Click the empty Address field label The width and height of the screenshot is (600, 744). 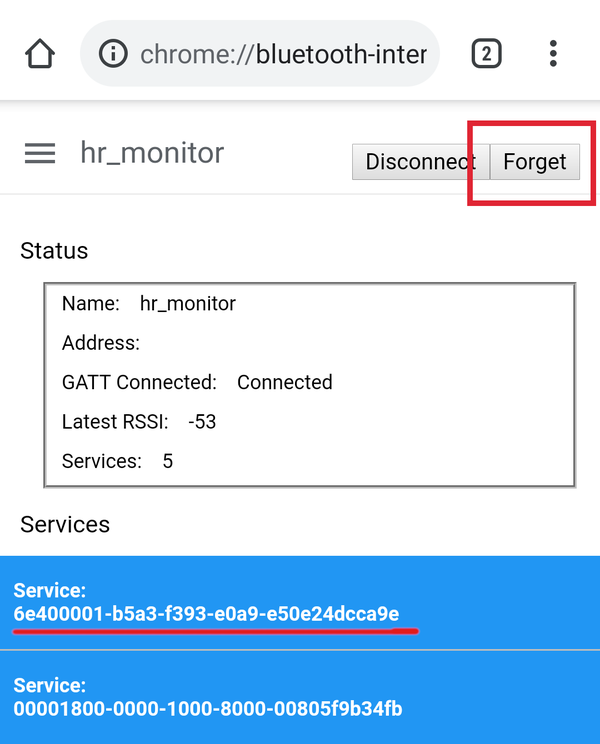click(101, 343)
